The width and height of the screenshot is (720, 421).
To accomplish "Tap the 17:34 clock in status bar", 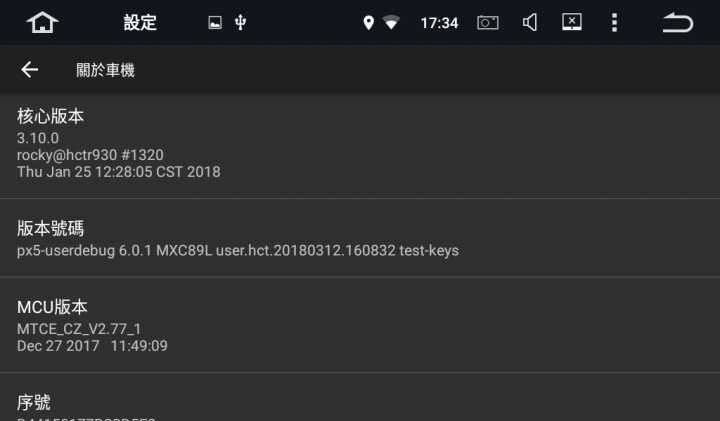I will pos(439,23).
